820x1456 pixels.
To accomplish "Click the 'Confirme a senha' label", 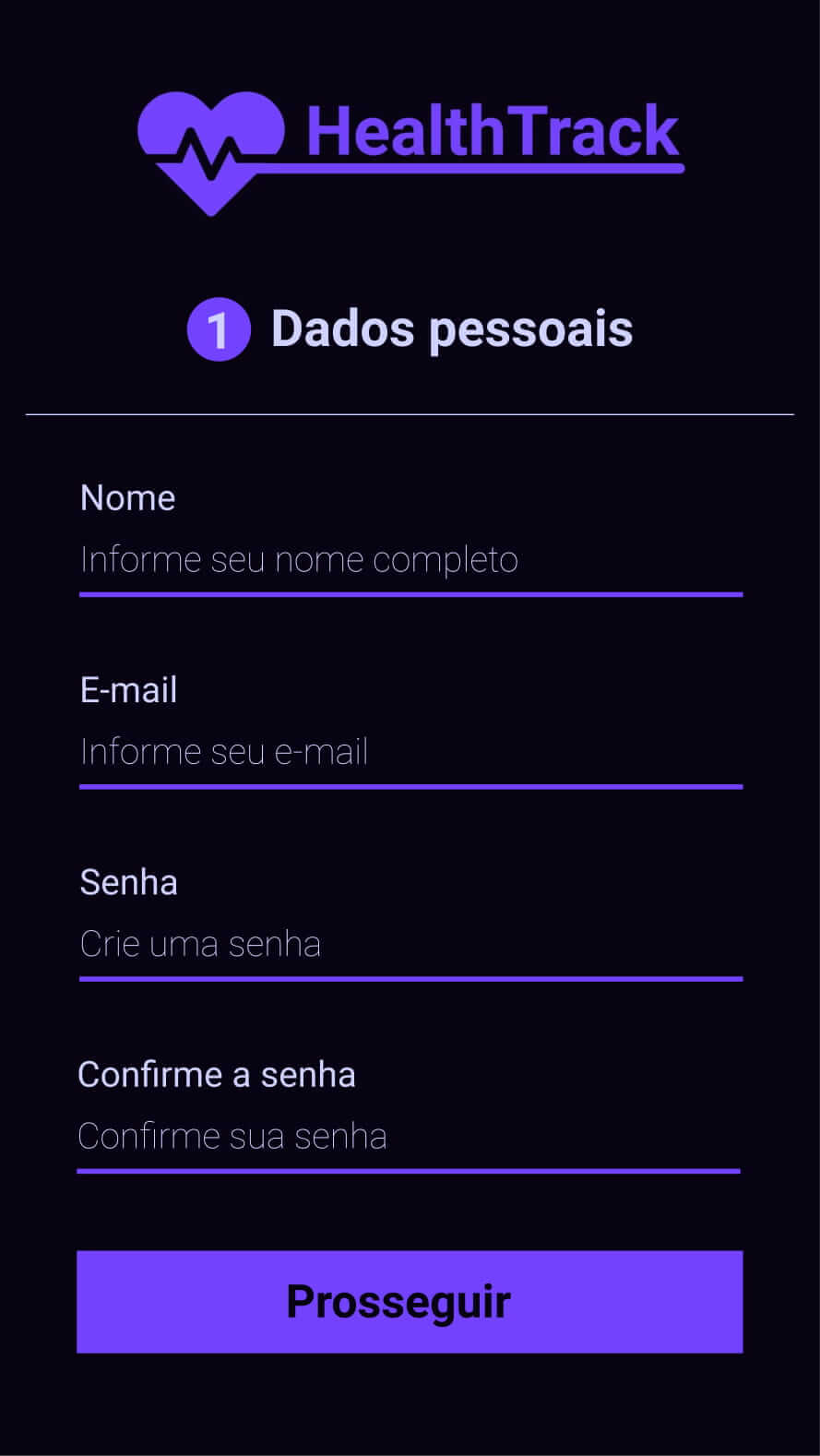I will [217, 1075].
